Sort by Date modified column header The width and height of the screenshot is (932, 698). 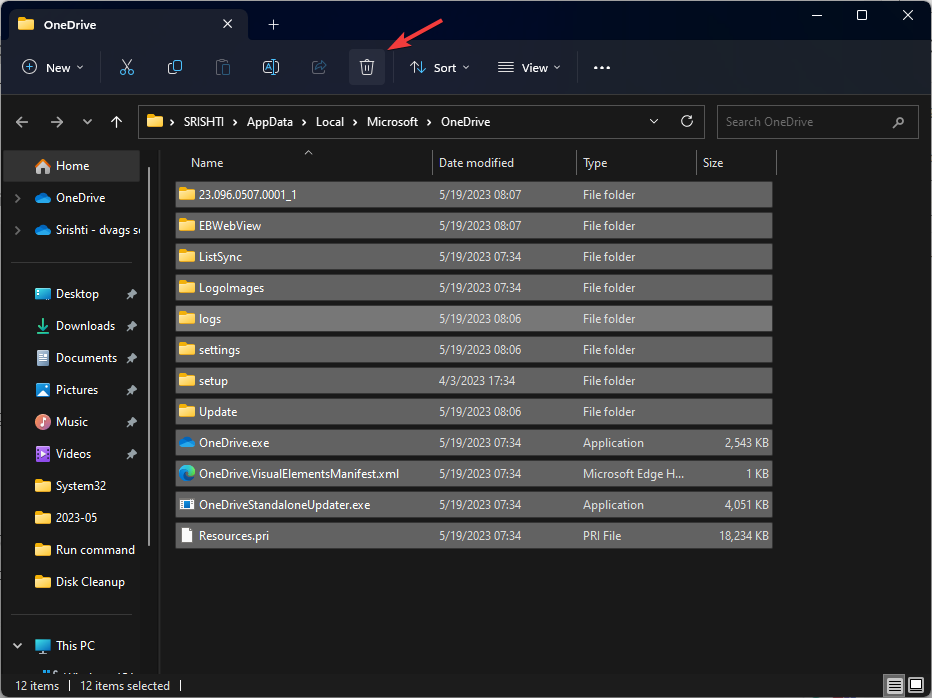(x=504, y=162)
